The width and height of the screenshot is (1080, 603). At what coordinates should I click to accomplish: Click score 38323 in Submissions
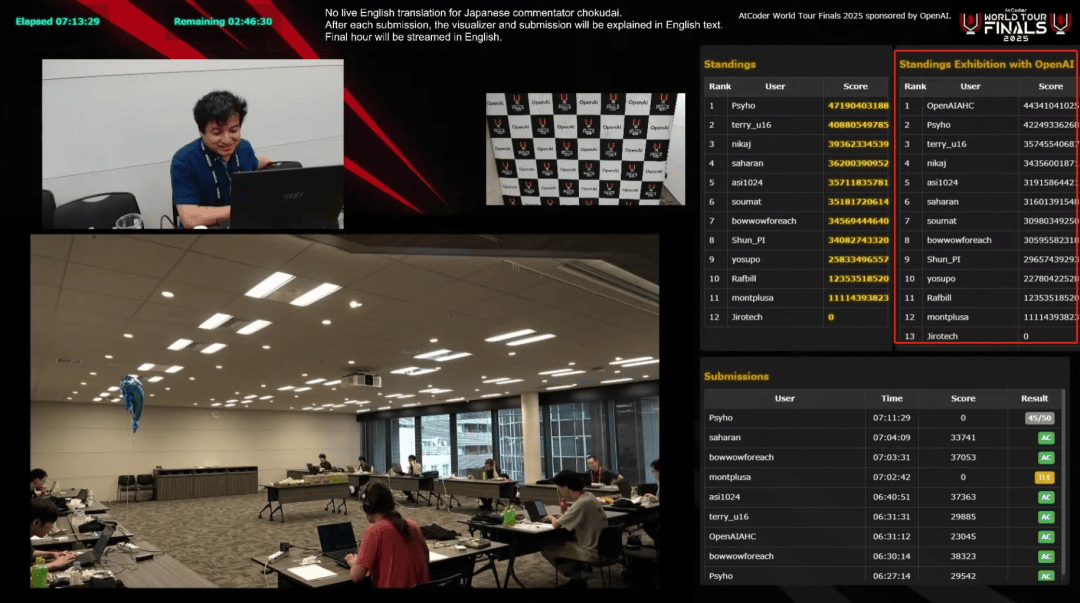click(963, 556)
